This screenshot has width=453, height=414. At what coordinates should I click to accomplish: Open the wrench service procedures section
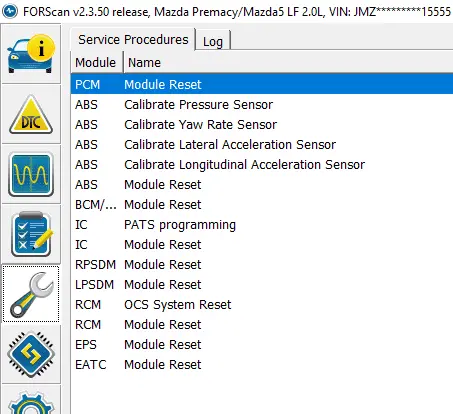point(31,294)
